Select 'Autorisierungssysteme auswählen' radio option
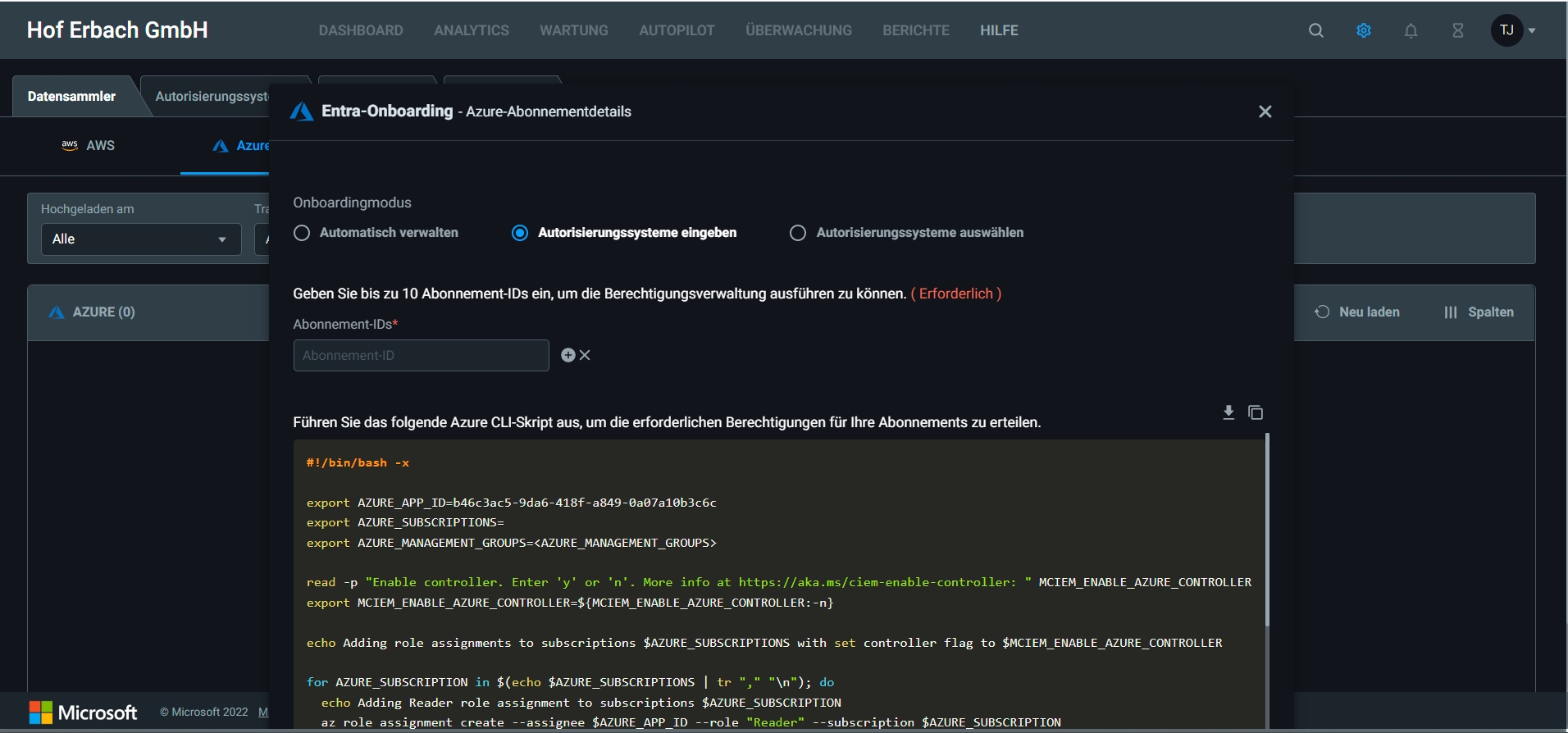The width and height of the screenshot is (1568, 733). click(x=906, y=233)
